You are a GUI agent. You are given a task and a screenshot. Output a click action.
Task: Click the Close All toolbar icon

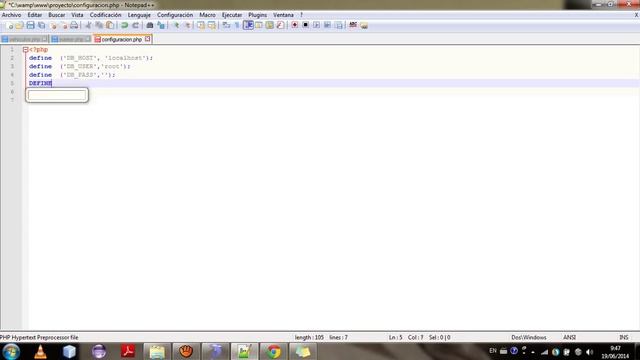click(x=63, y=25)
